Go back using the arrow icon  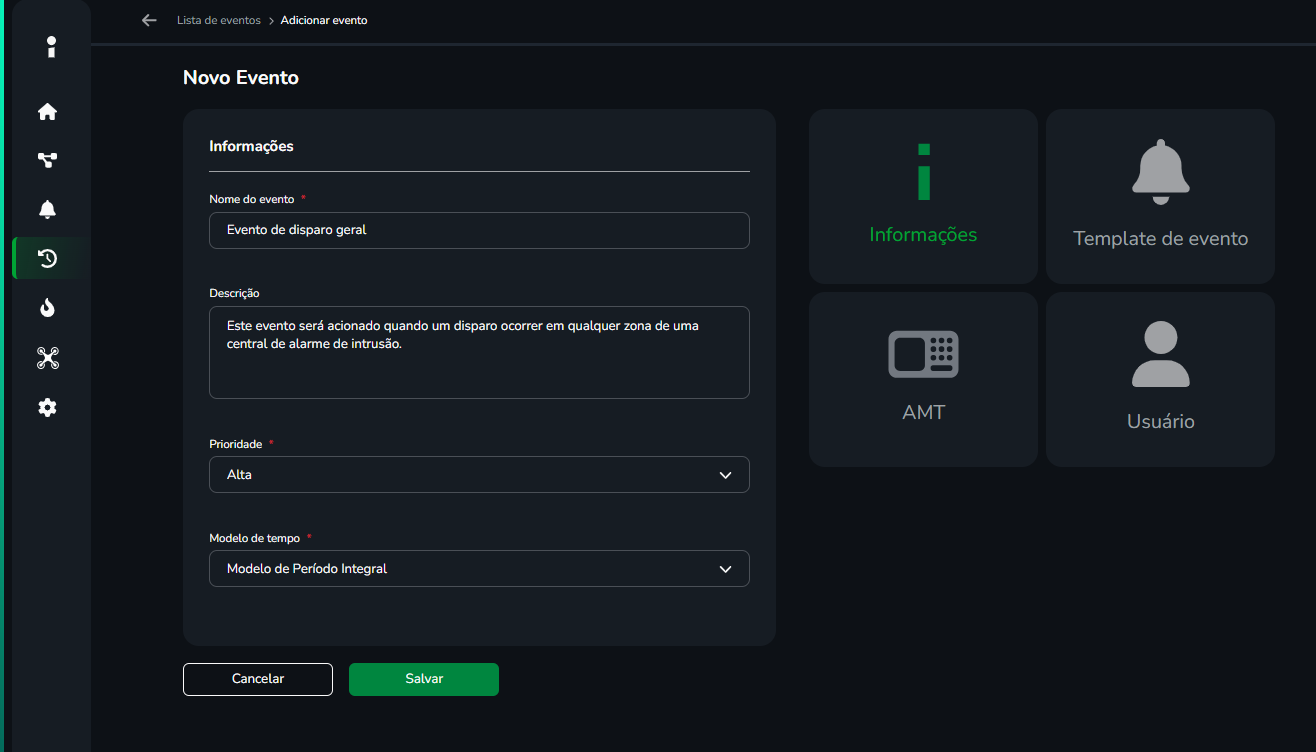(149, 20)
